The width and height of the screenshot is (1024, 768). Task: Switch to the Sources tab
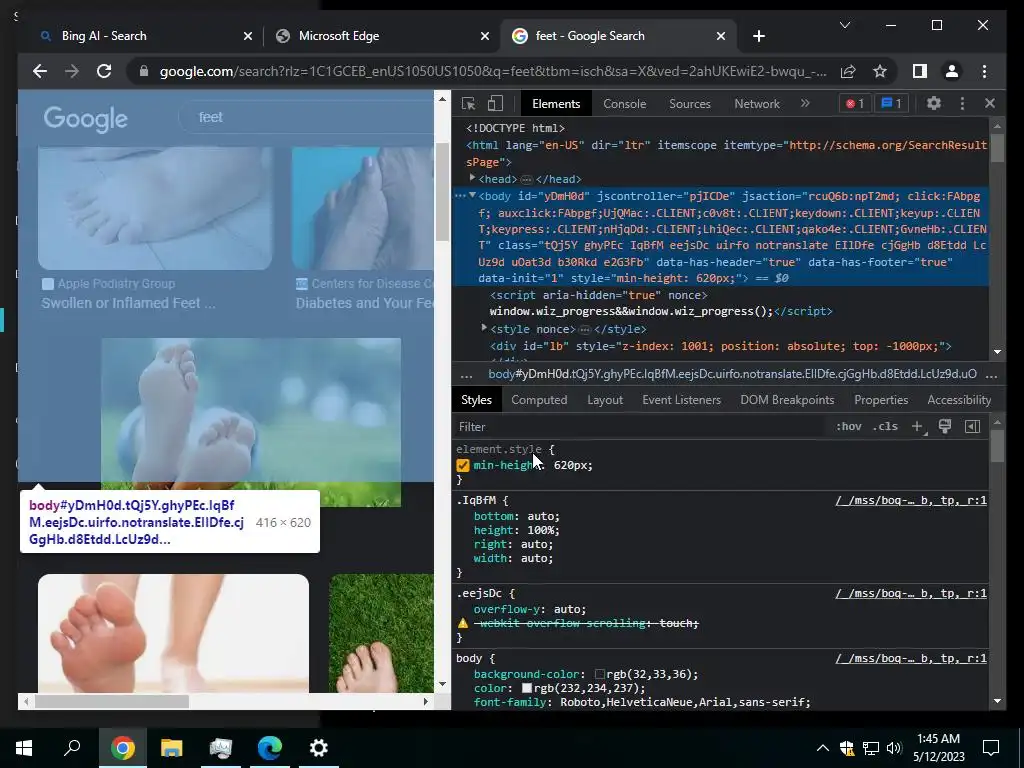[x=690, y=104]
